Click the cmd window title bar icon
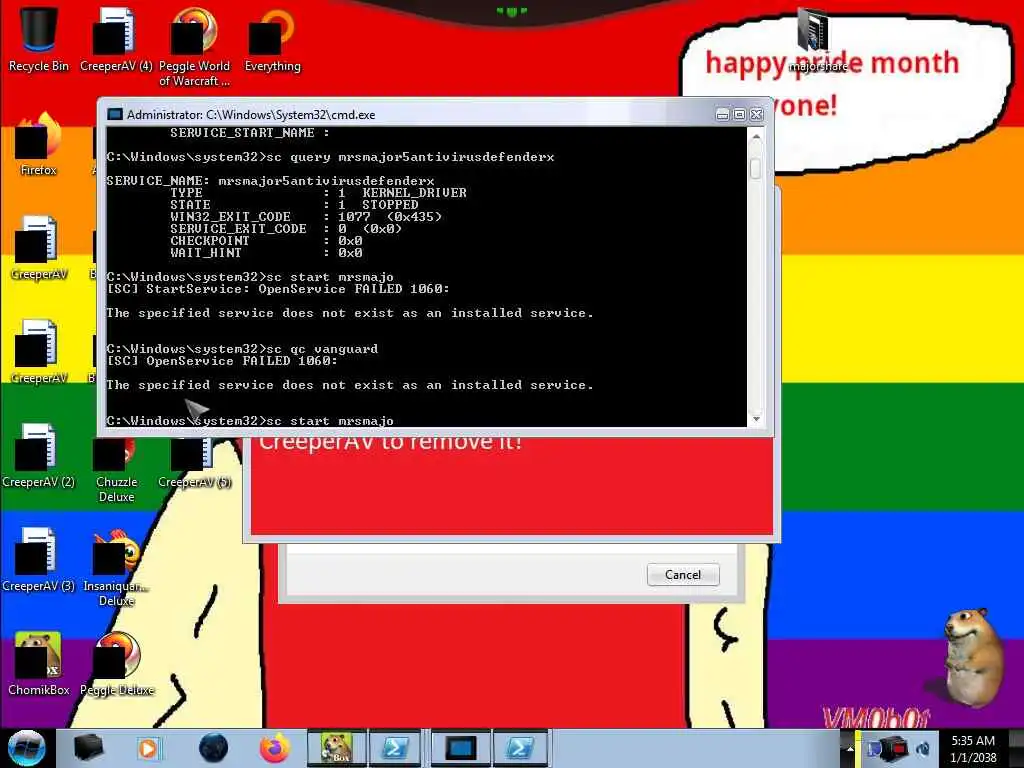The image size is (1024, 768). click(x=115, y=114)
